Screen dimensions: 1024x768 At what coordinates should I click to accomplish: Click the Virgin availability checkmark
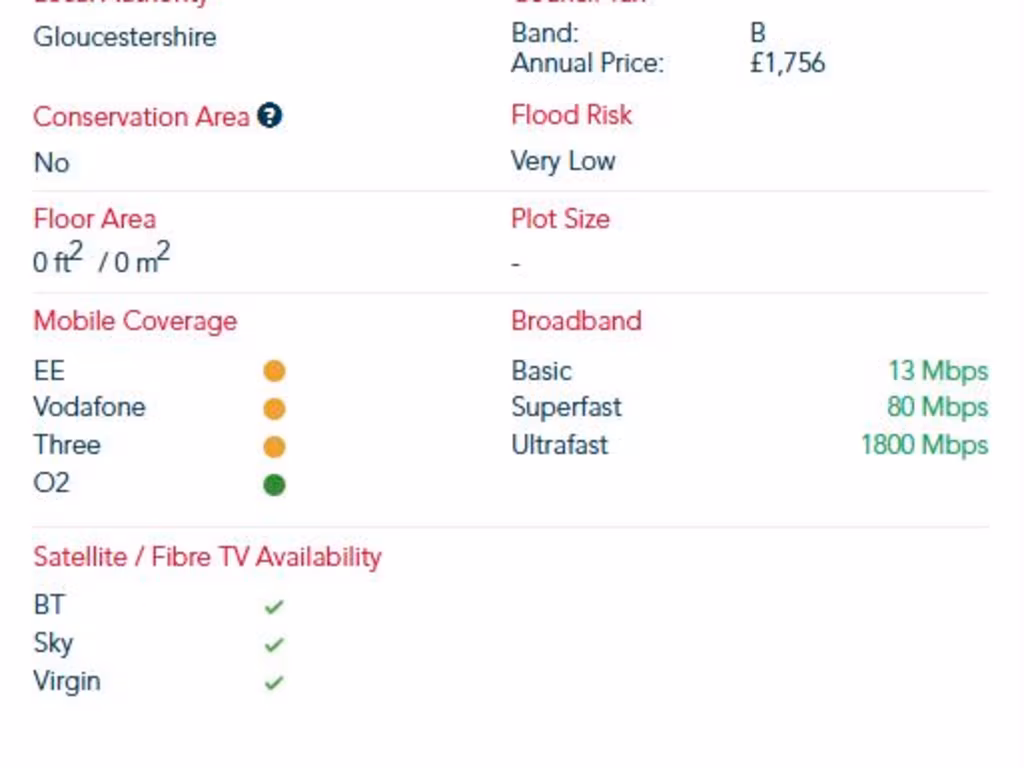pos(274,683)
